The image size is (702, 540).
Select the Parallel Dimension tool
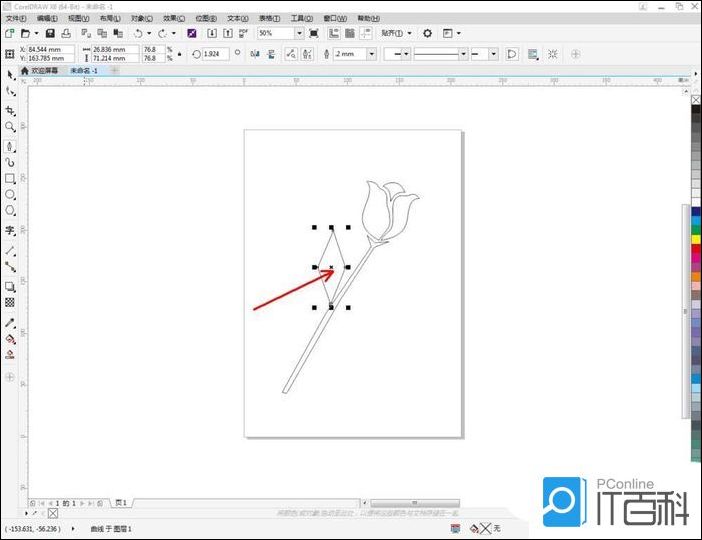(10, 251)
